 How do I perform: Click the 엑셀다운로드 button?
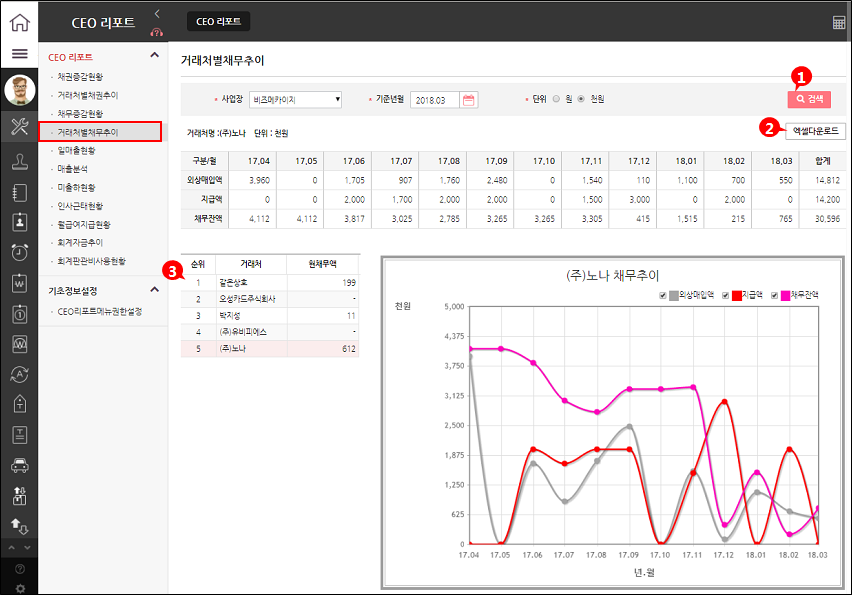pos(816,131)
